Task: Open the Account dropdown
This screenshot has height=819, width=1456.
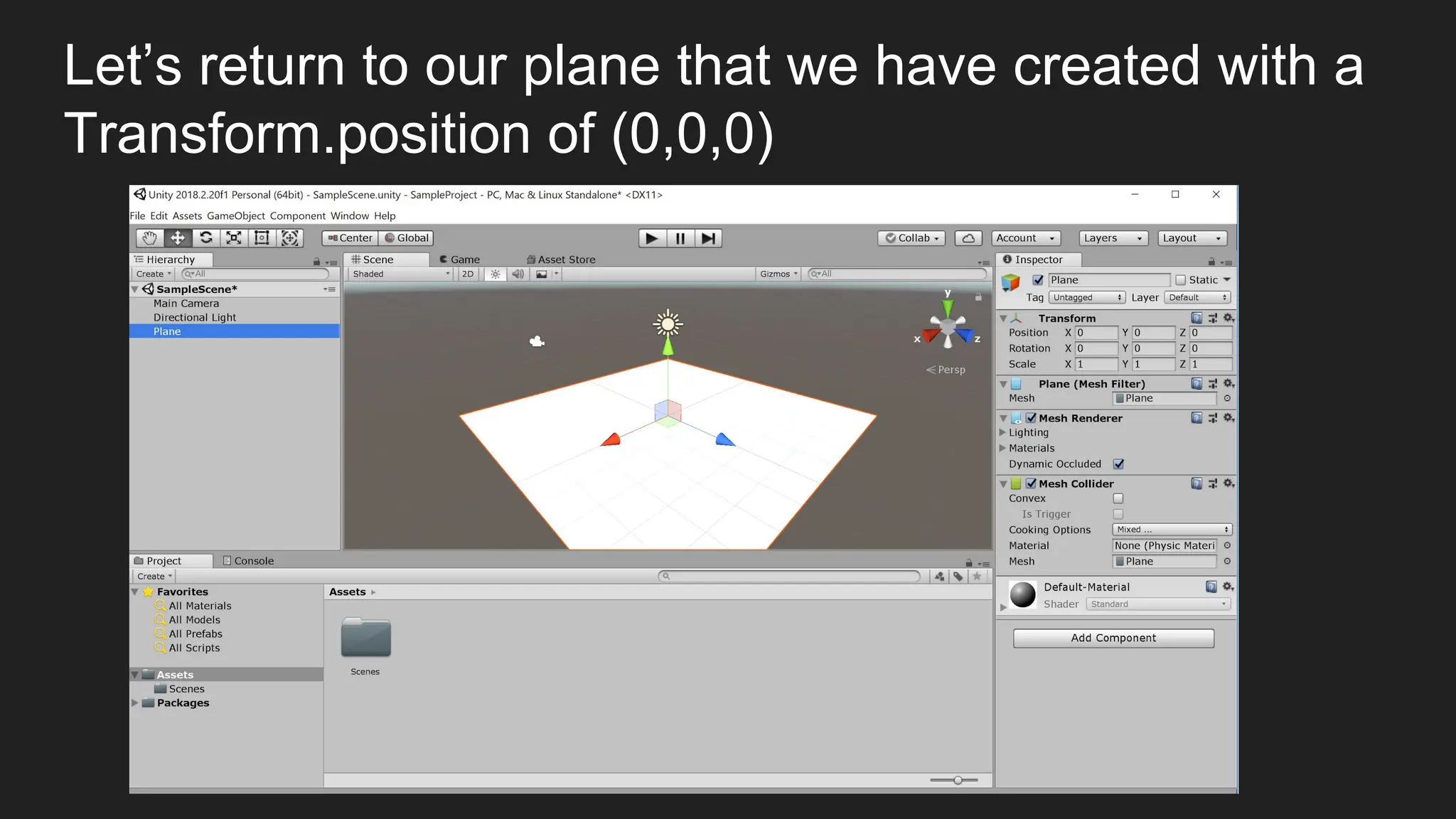Action: tap(1026, 238)
